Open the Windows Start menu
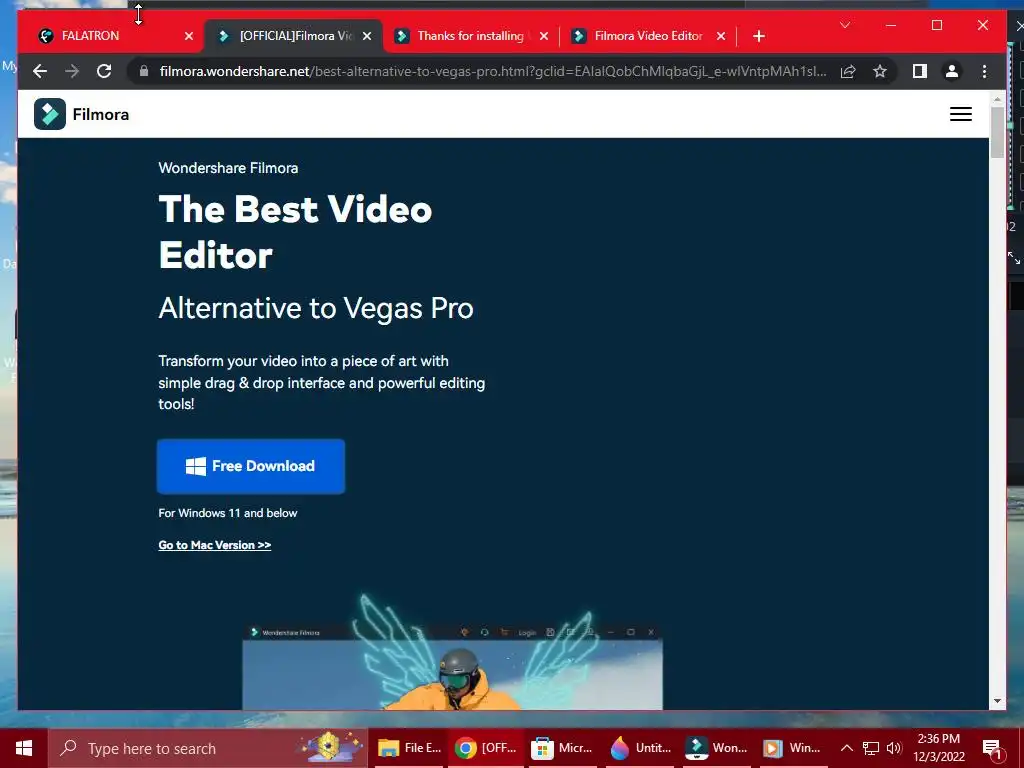Image resolution: width=1024 pixels, height=768 pixels. pyautogui.click(x=24, y=748)
